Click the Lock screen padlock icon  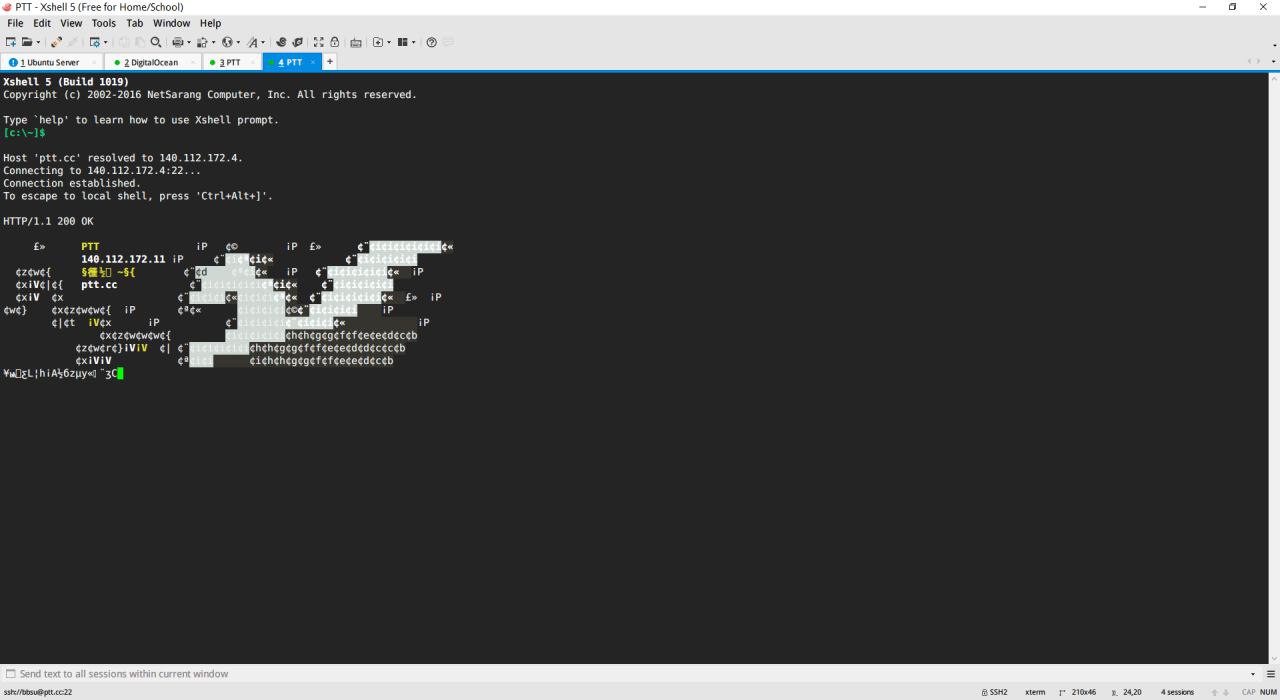click(335, 42)
